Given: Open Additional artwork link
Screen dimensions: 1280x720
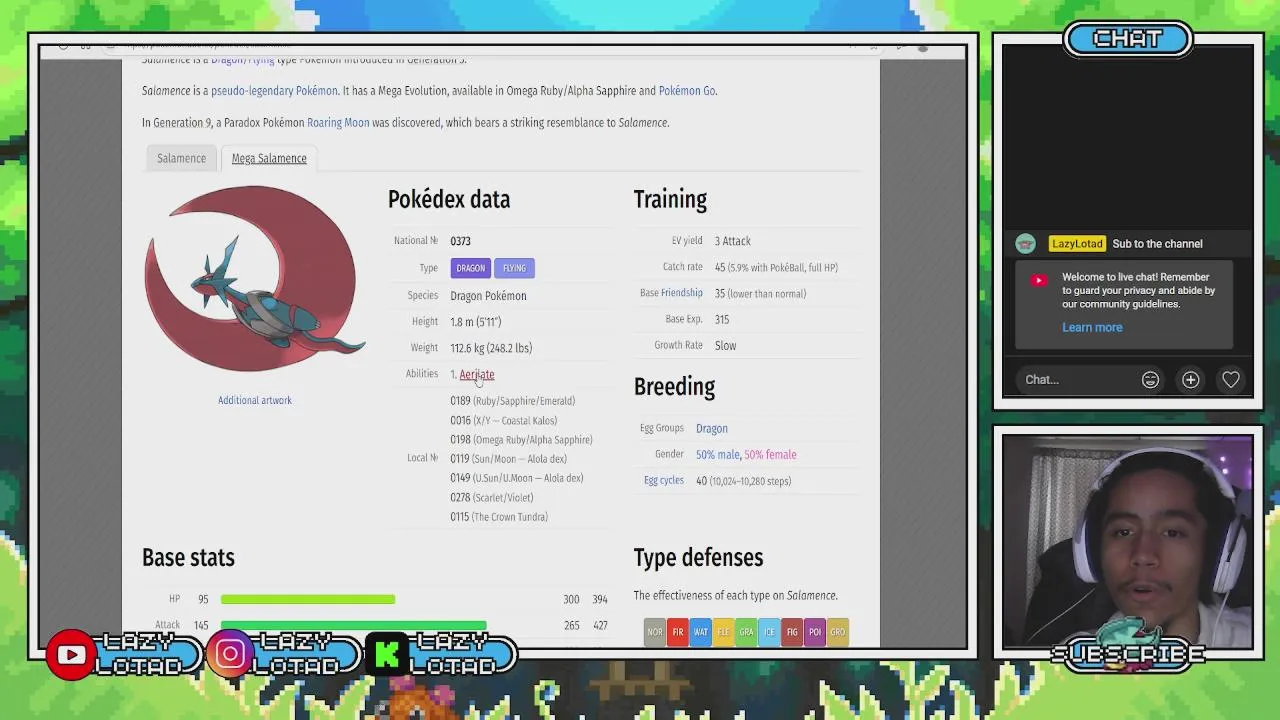Looking at the screenshot, I should [255, 400].
